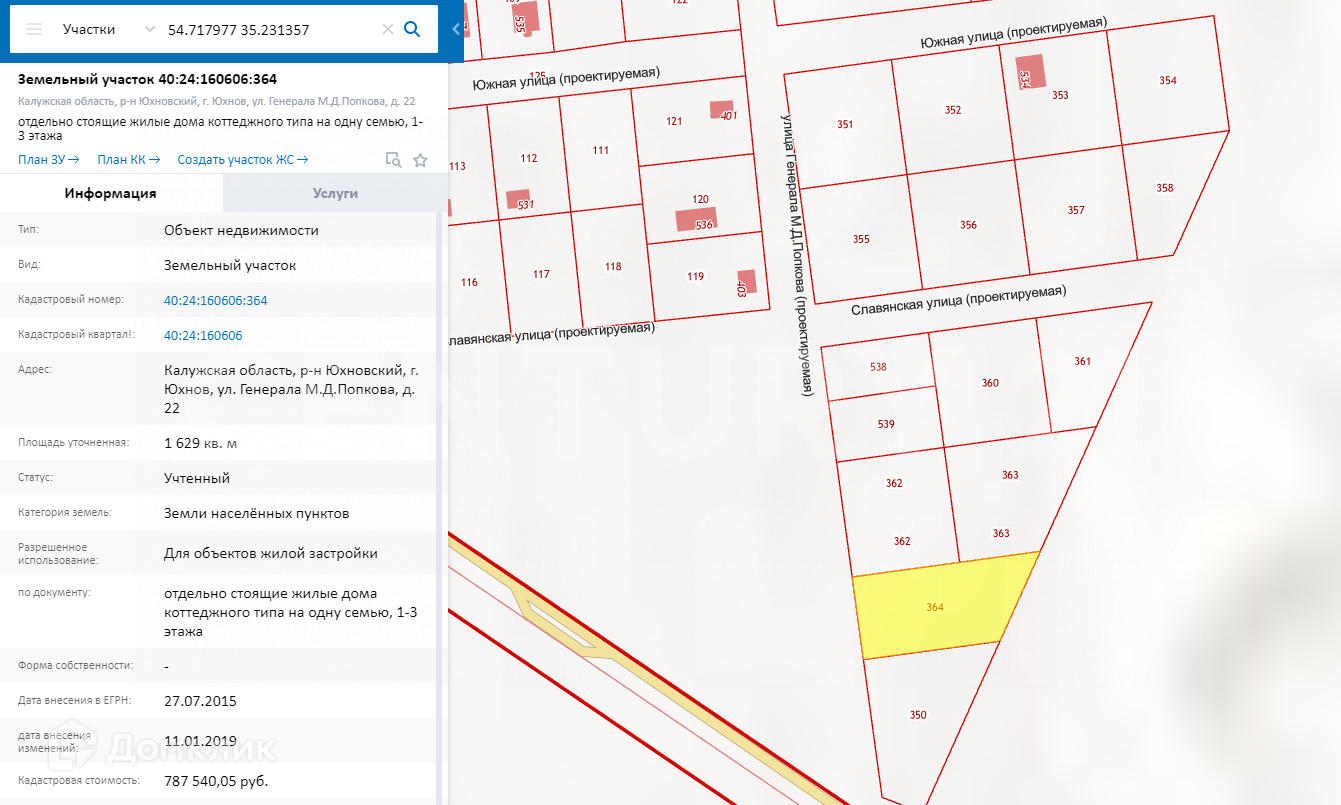Click the magnifier search icon
The height and width of the screenshot is (805, 1341).
point(412,30)
